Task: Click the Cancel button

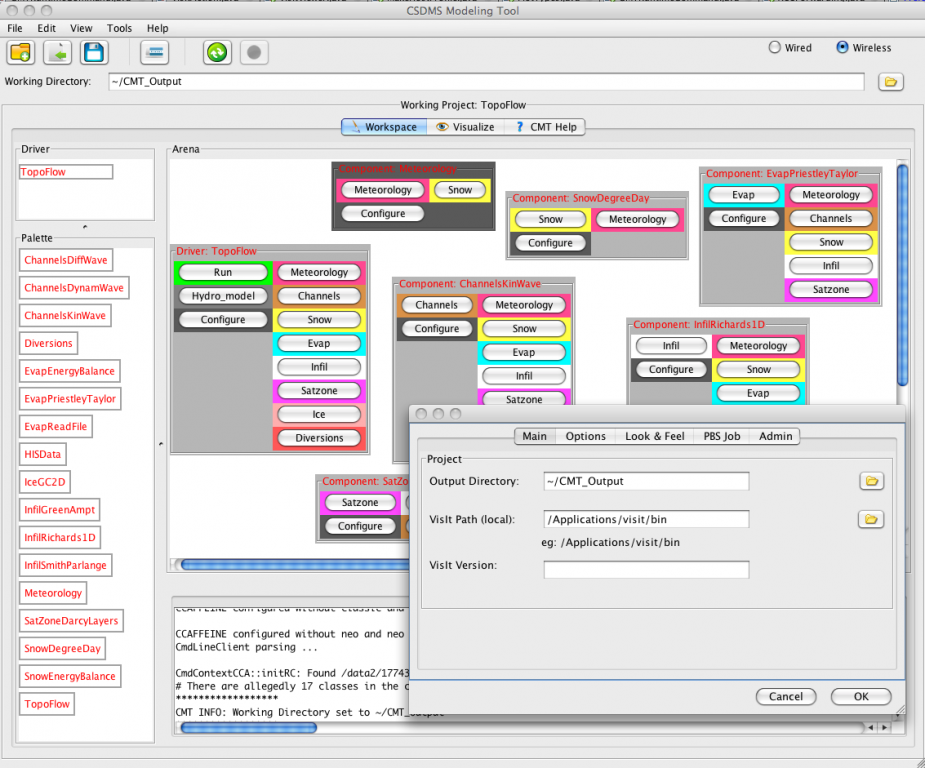Action: 786,696
